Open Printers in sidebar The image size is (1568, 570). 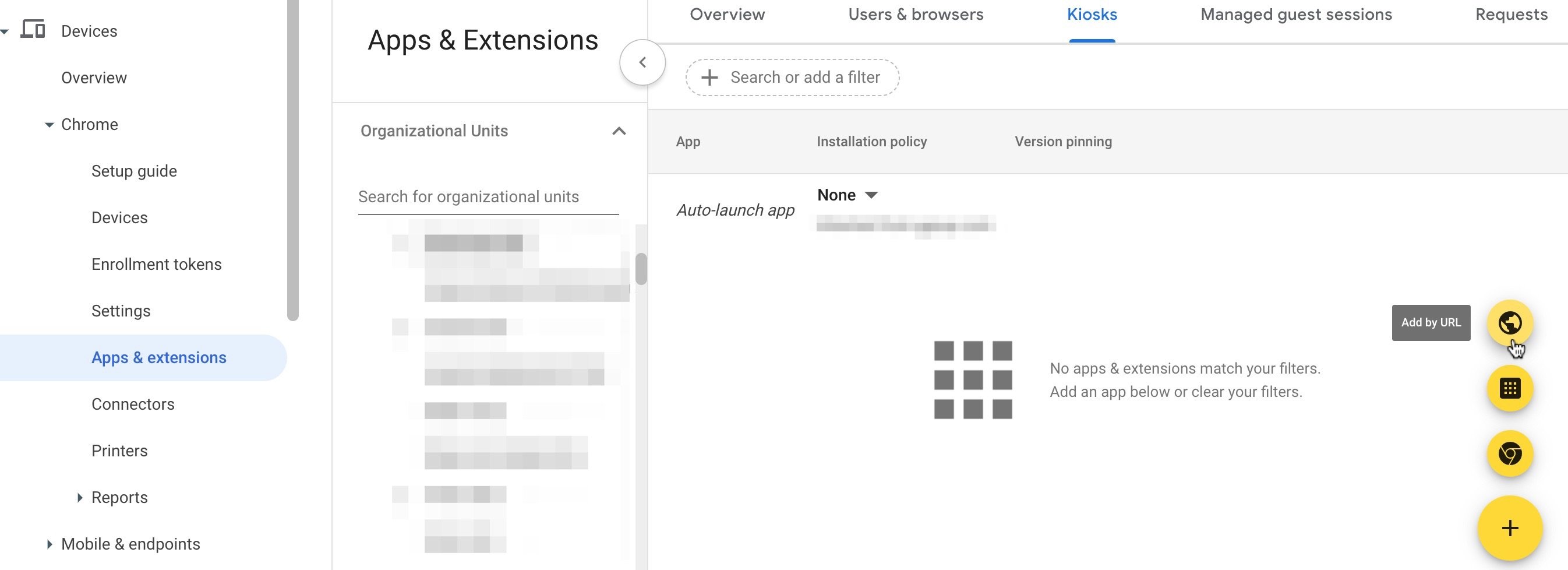(x=119, y=451)
